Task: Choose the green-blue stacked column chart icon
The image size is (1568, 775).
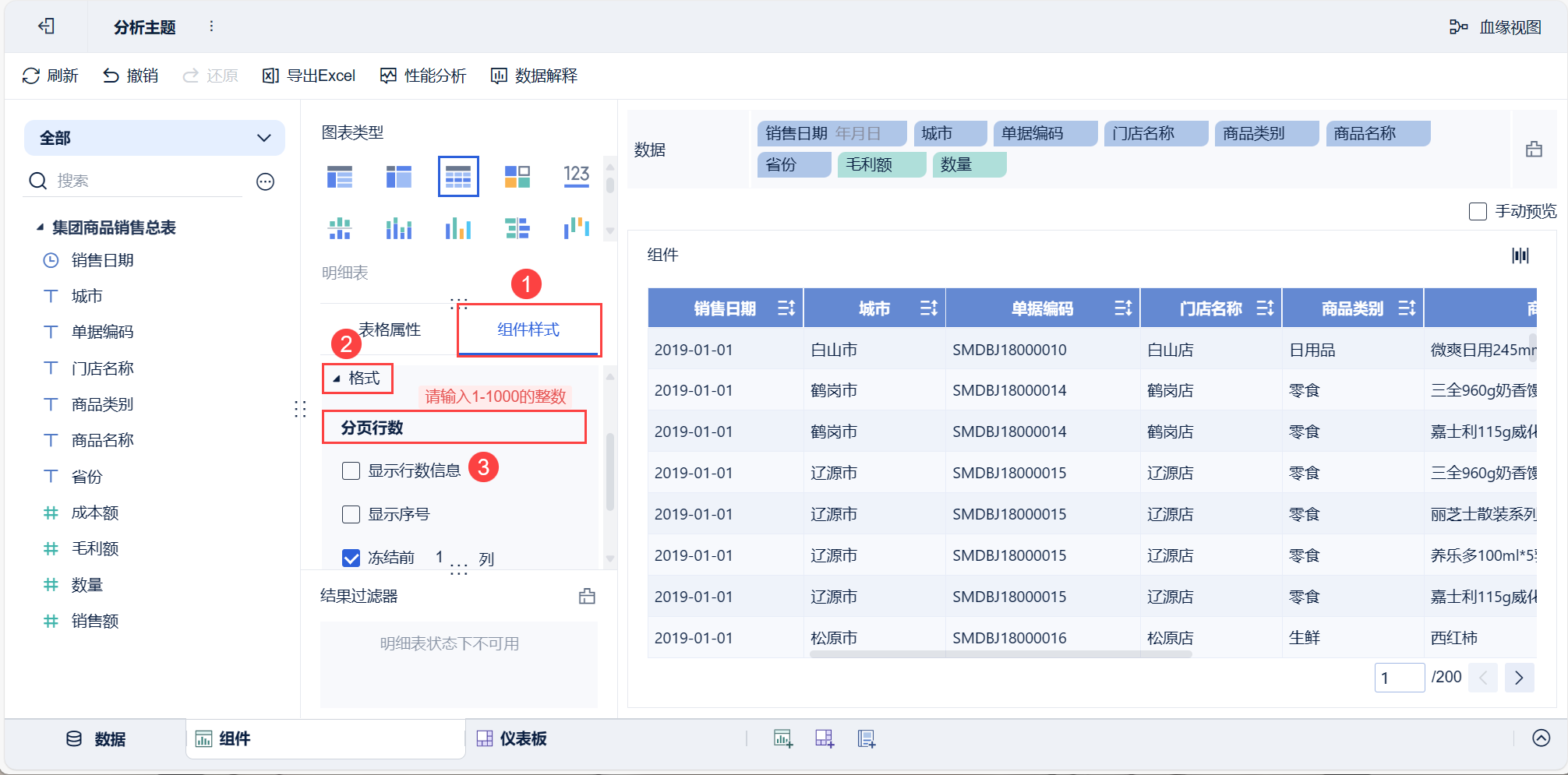Action: [340, 228]
